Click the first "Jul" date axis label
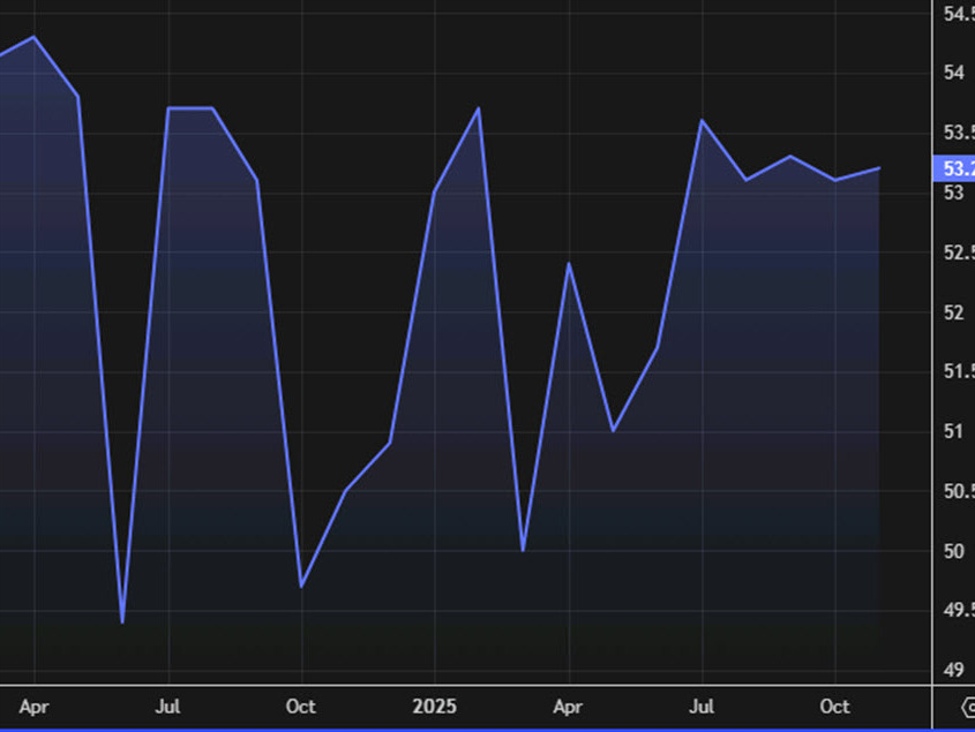This screenshot has height=732, width=975. point(168,707)
